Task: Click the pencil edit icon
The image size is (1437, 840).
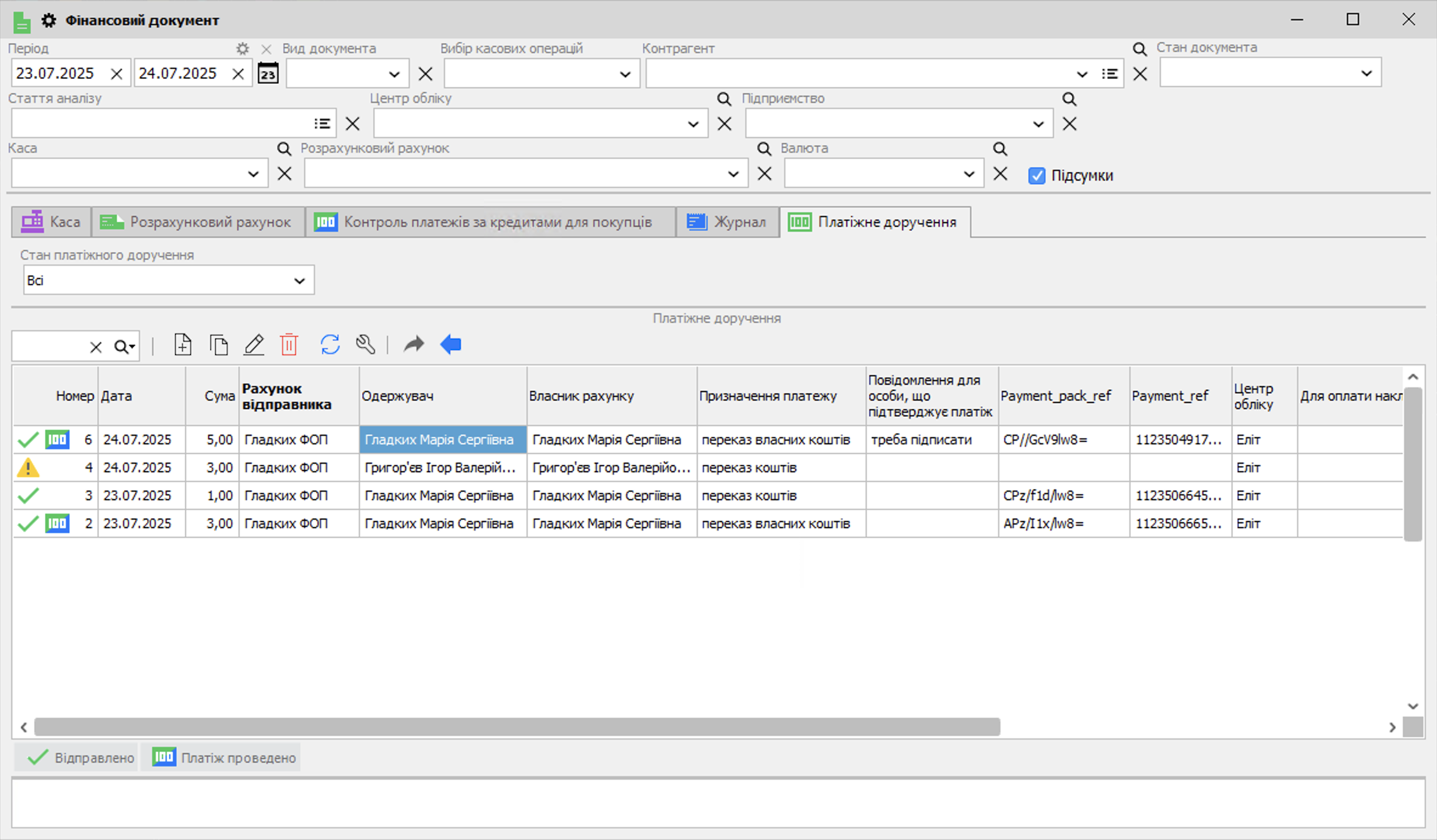Action: (x=254, y=345)
